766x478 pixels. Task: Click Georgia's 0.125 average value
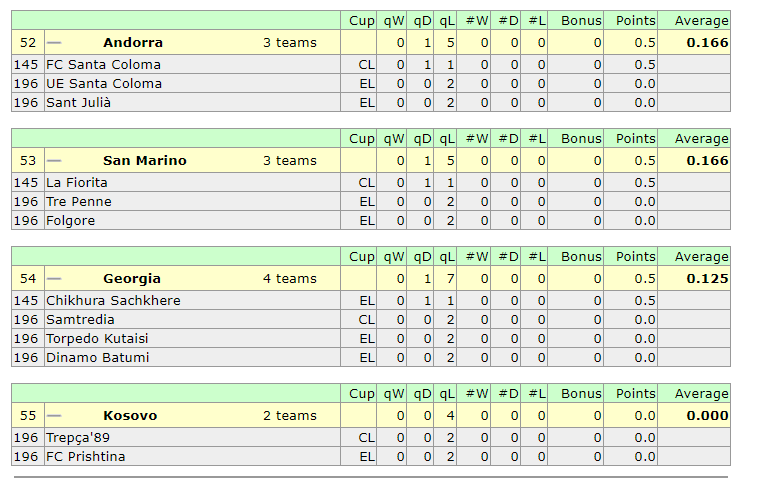(x=707, y=279)
